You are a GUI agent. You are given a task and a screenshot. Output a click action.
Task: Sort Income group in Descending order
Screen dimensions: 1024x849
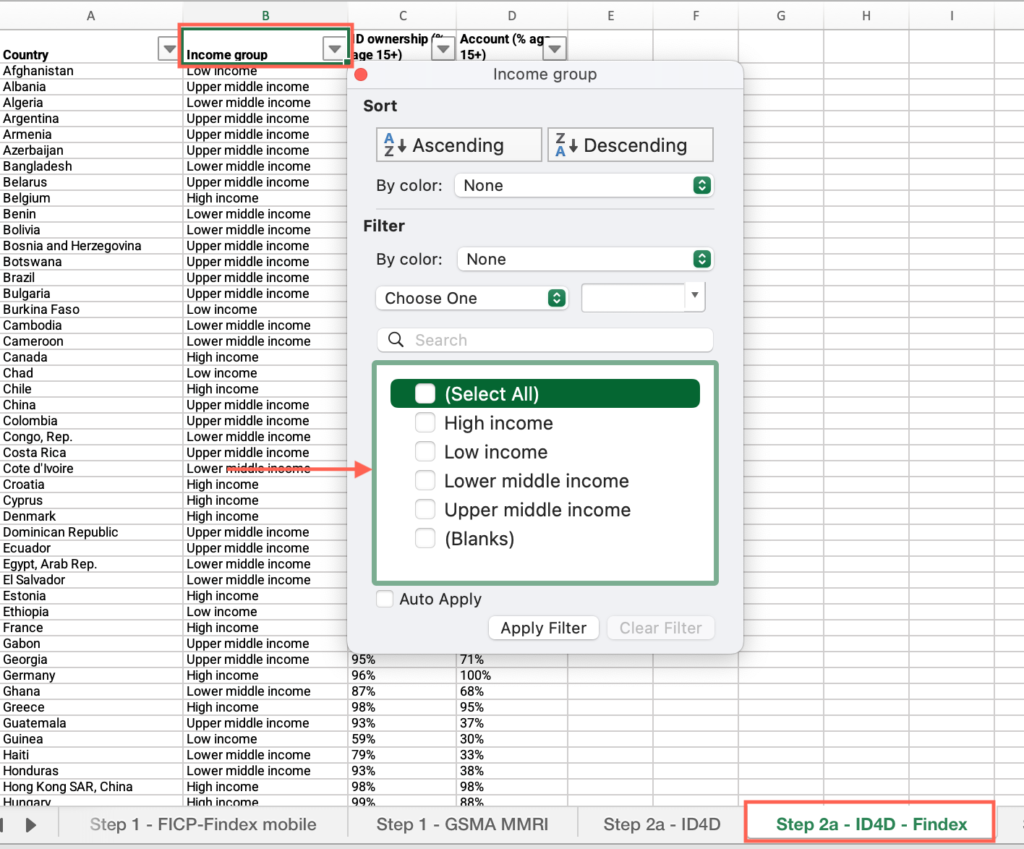(x=630, y=145)
